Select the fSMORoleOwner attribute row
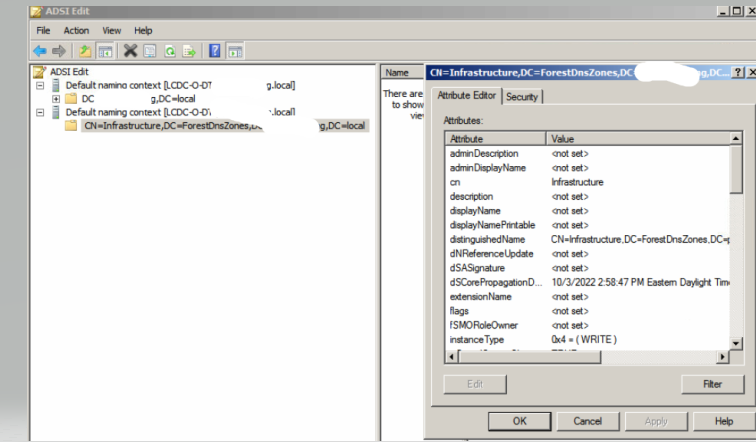 (x=587, y=325)
